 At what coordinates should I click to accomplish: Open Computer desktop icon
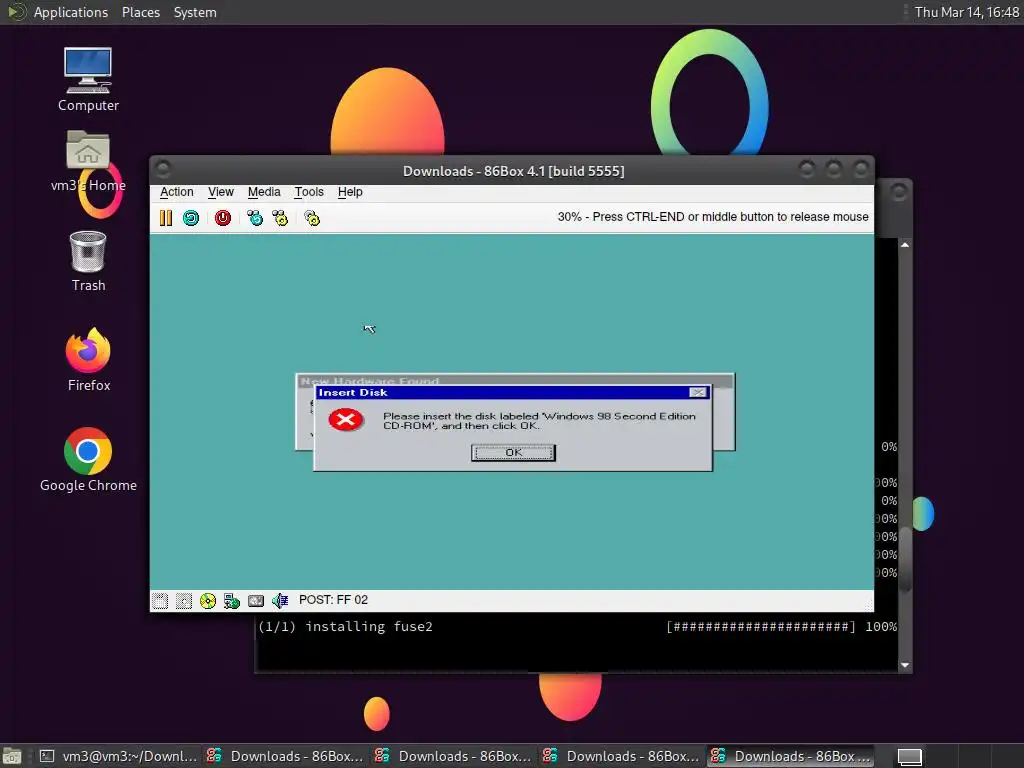[x=88, y=80]
